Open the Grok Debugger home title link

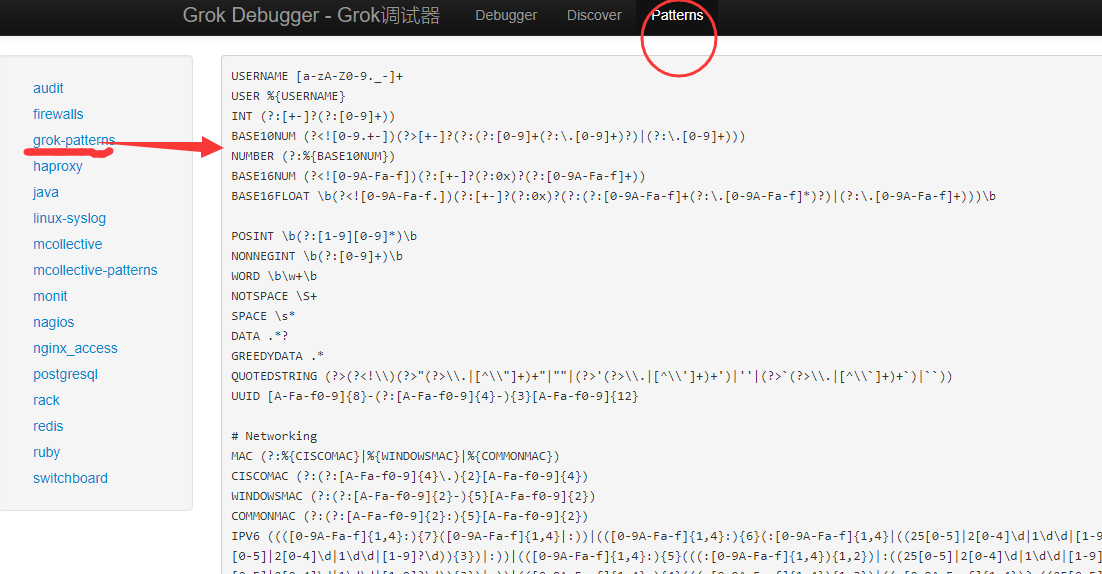pos(311,15)
